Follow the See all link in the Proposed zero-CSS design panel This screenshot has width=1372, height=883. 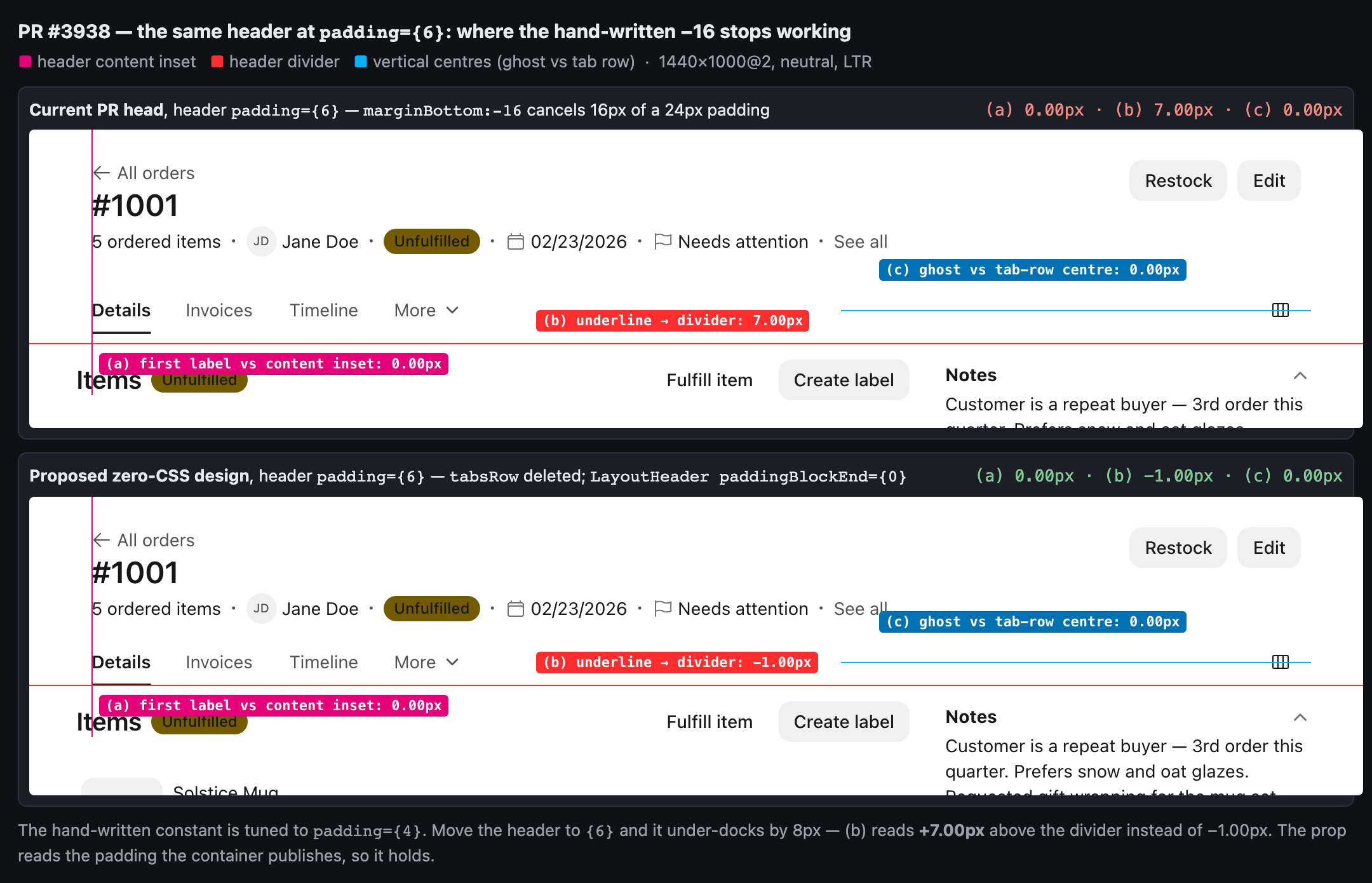pos(861,609)
